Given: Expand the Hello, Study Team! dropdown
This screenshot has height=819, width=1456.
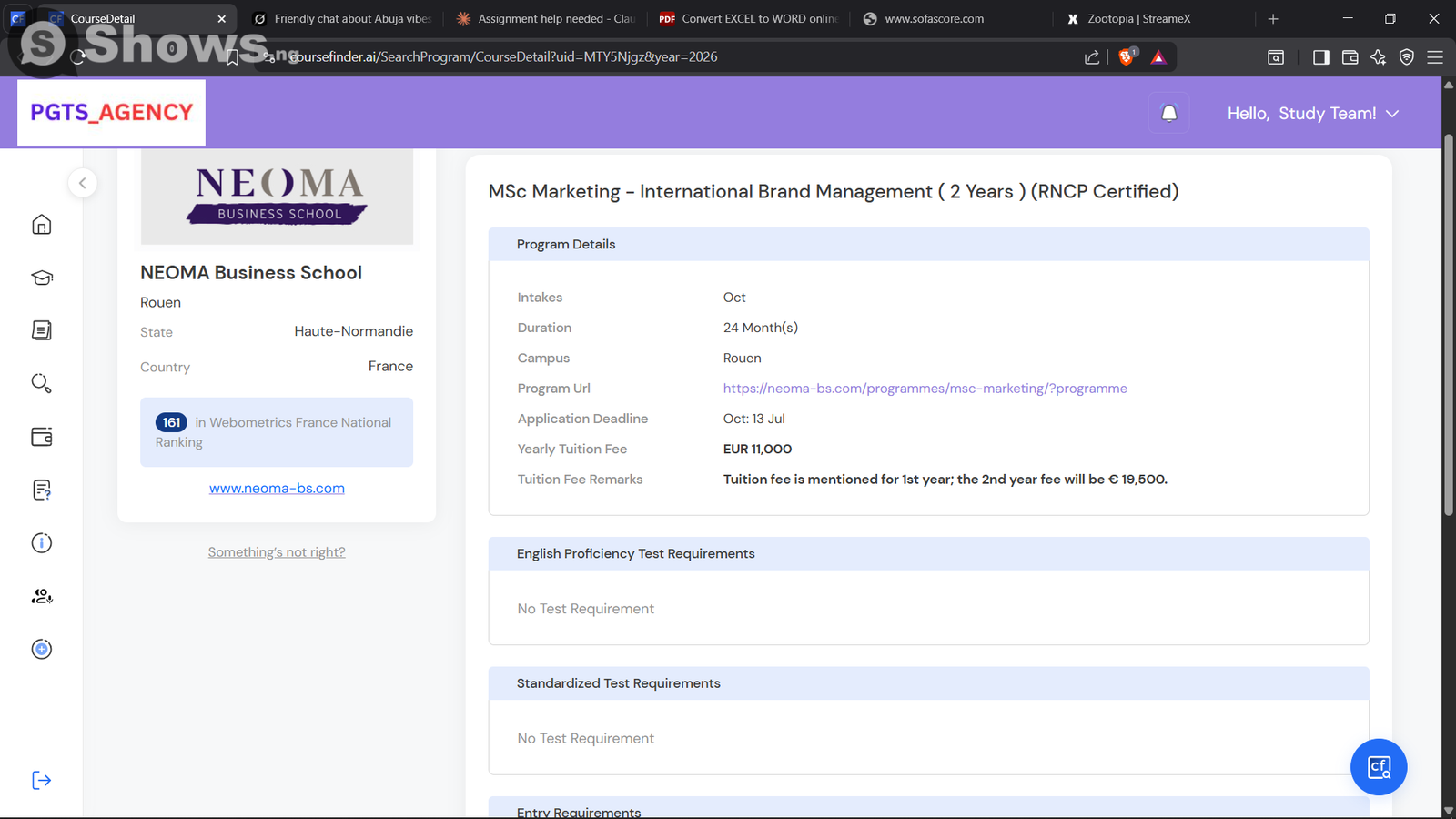Looking at the screenshot, I should (x=1312, y=114).
